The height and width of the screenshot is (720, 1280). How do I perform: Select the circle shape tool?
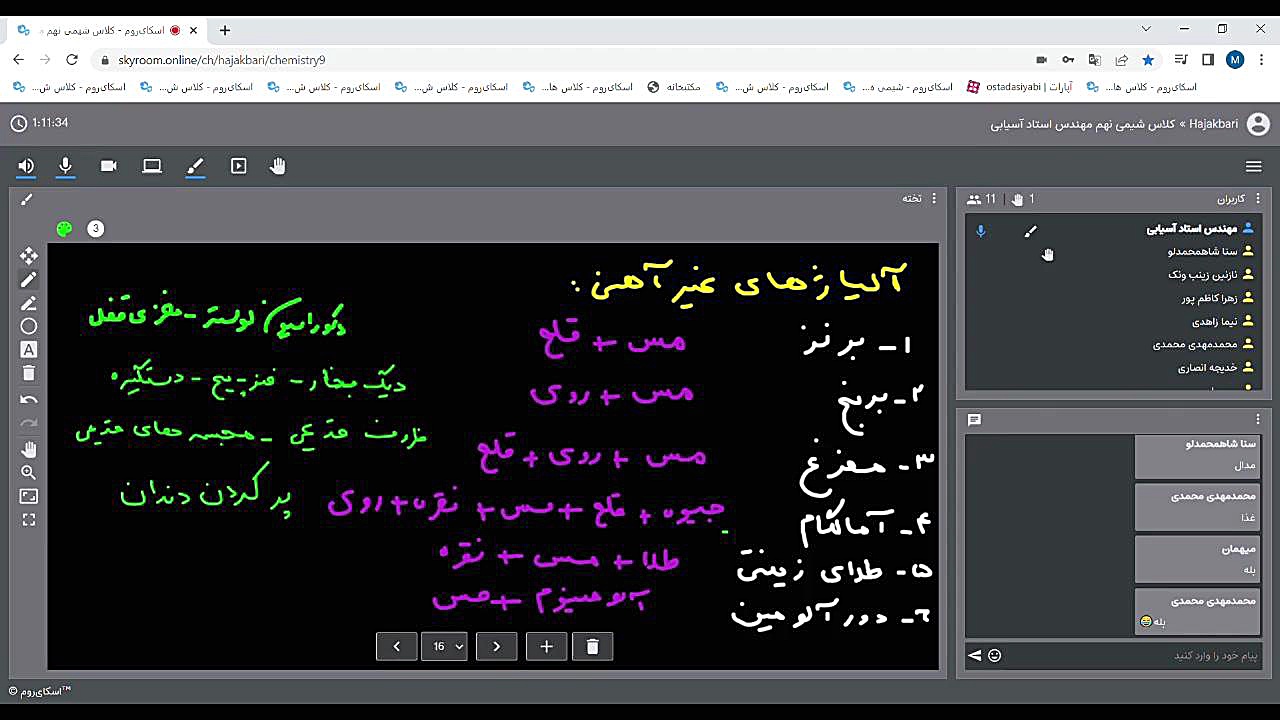pyautogui.click(x=29, y=326)
